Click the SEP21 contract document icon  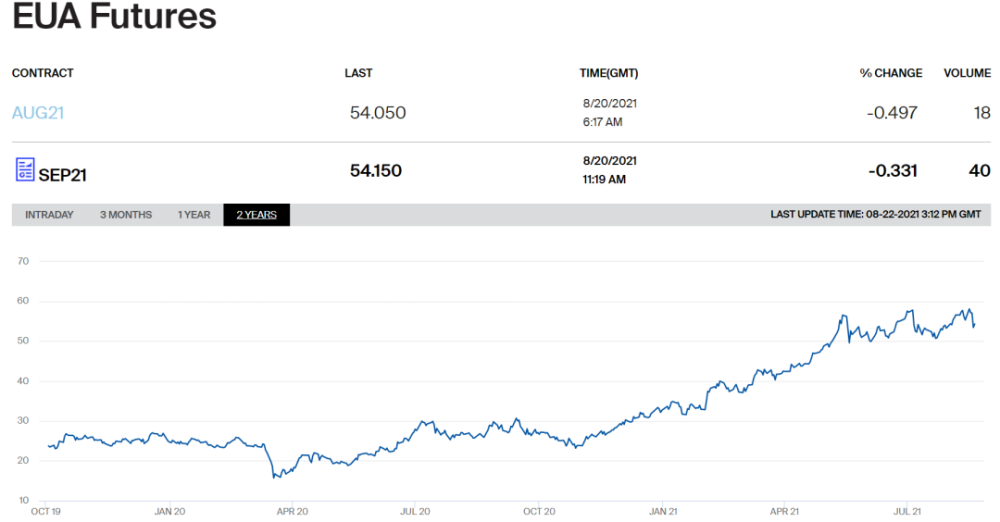[25, 170]
